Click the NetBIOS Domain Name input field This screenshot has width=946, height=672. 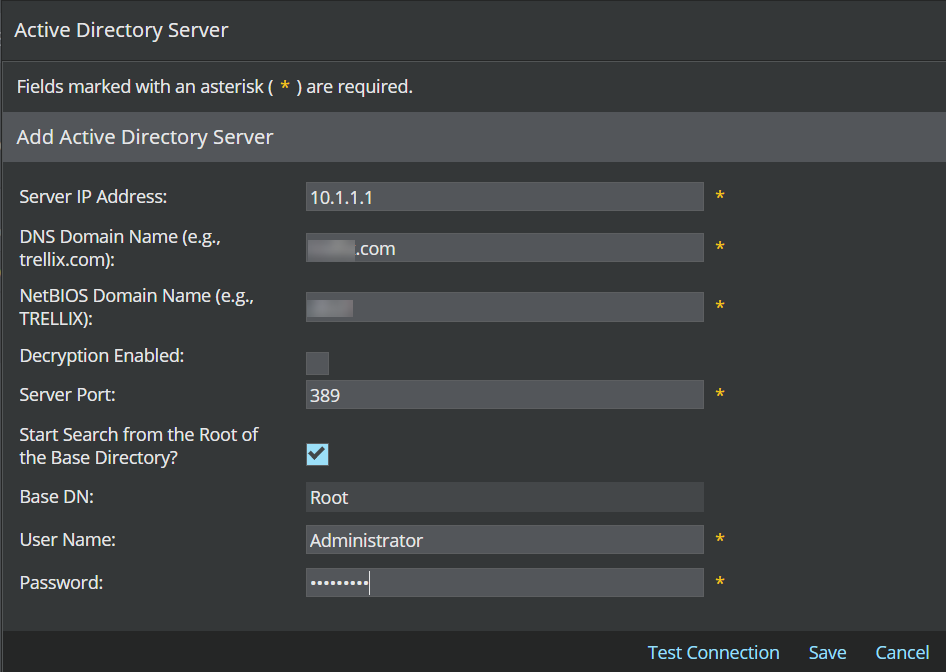tap(504, 307)
